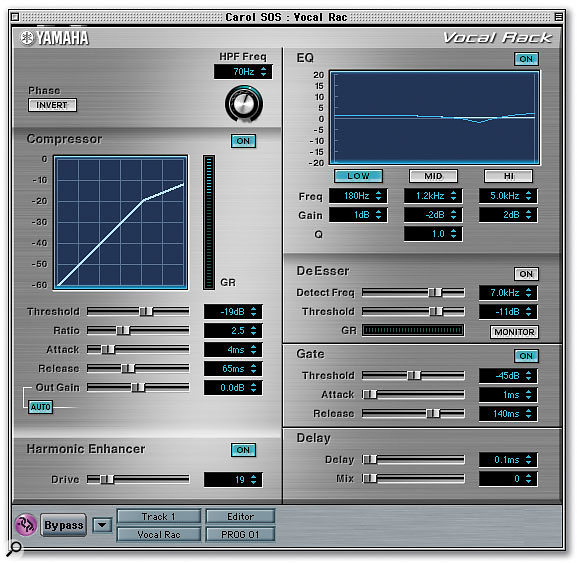Click the Ratio 2.5 stepper arrows
Viewport: 577px width, 563px height.
click(254, 330)
